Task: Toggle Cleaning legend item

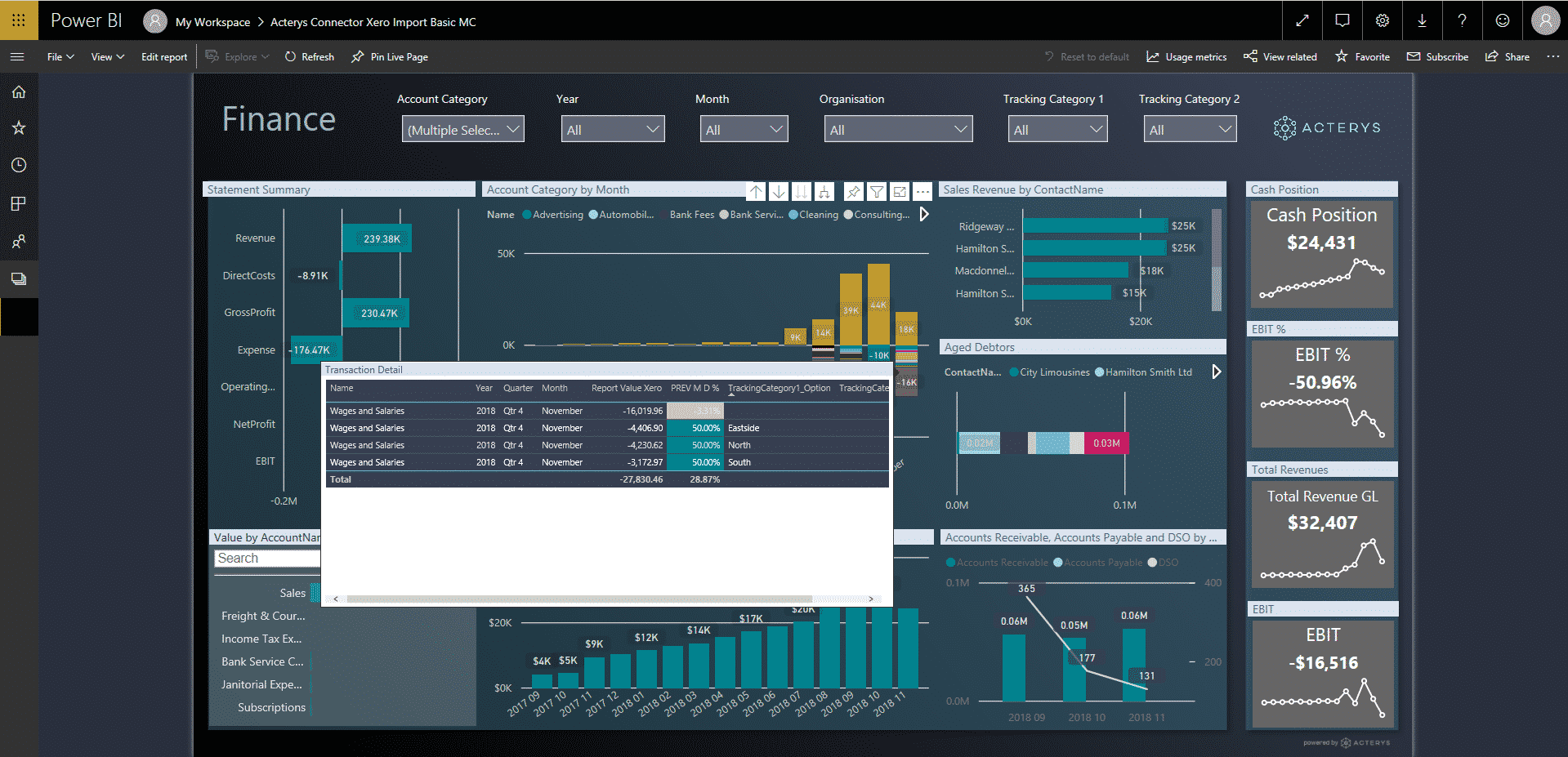Action: point(814,215)
